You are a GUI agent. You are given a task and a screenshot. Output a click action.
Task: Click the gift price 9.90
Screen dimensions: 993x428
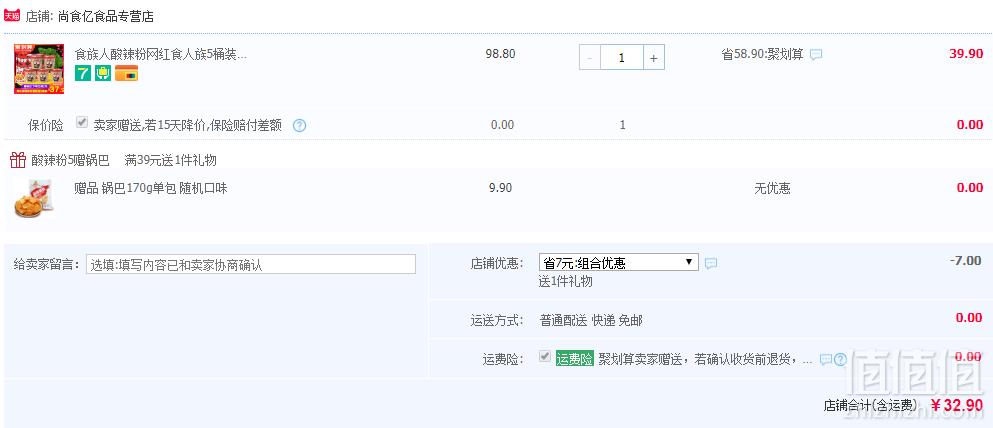[500, 187]
